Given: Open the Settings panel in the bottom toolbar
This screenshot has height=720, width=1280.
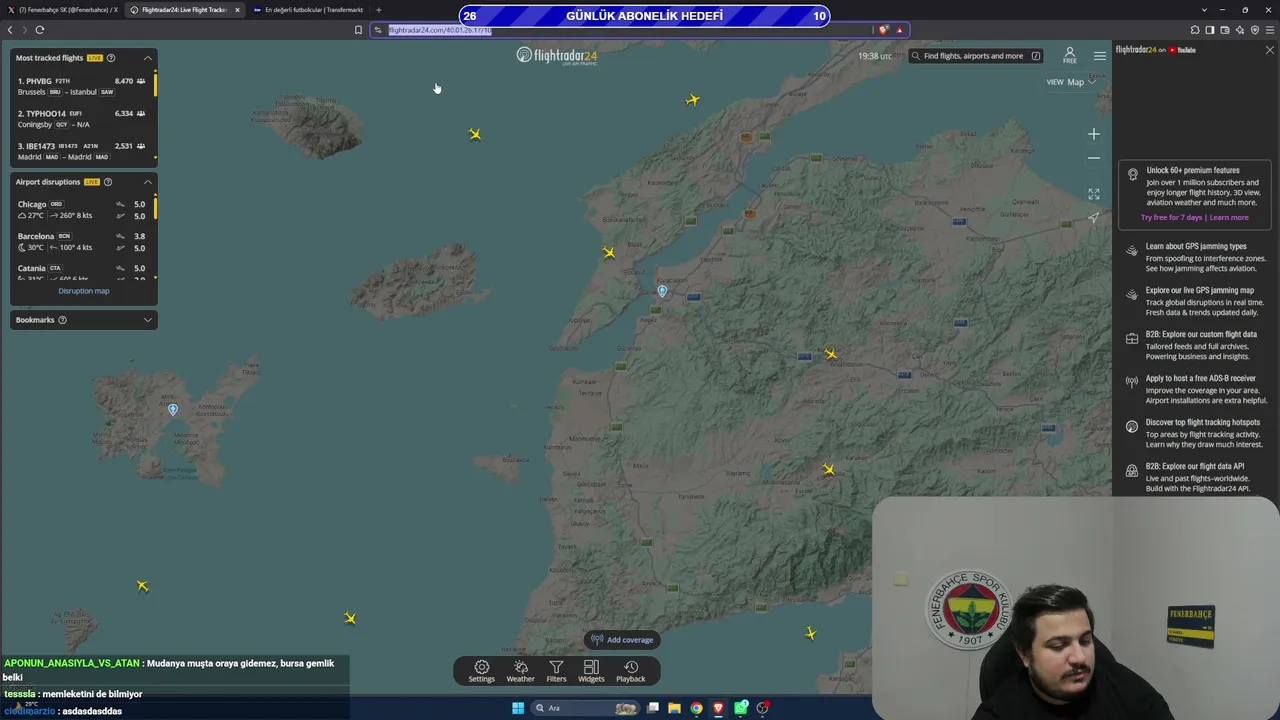Looking at the screenshot, I should 481,671.
